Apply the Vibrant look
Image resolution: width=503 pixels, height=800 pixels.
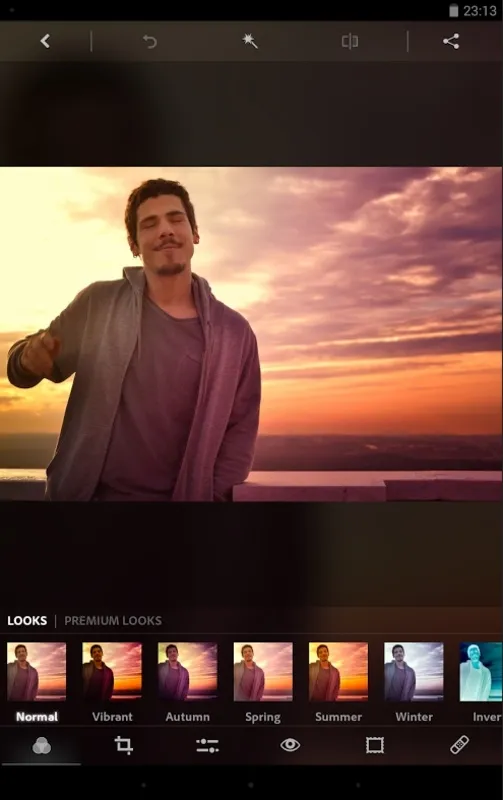(112, 671)
